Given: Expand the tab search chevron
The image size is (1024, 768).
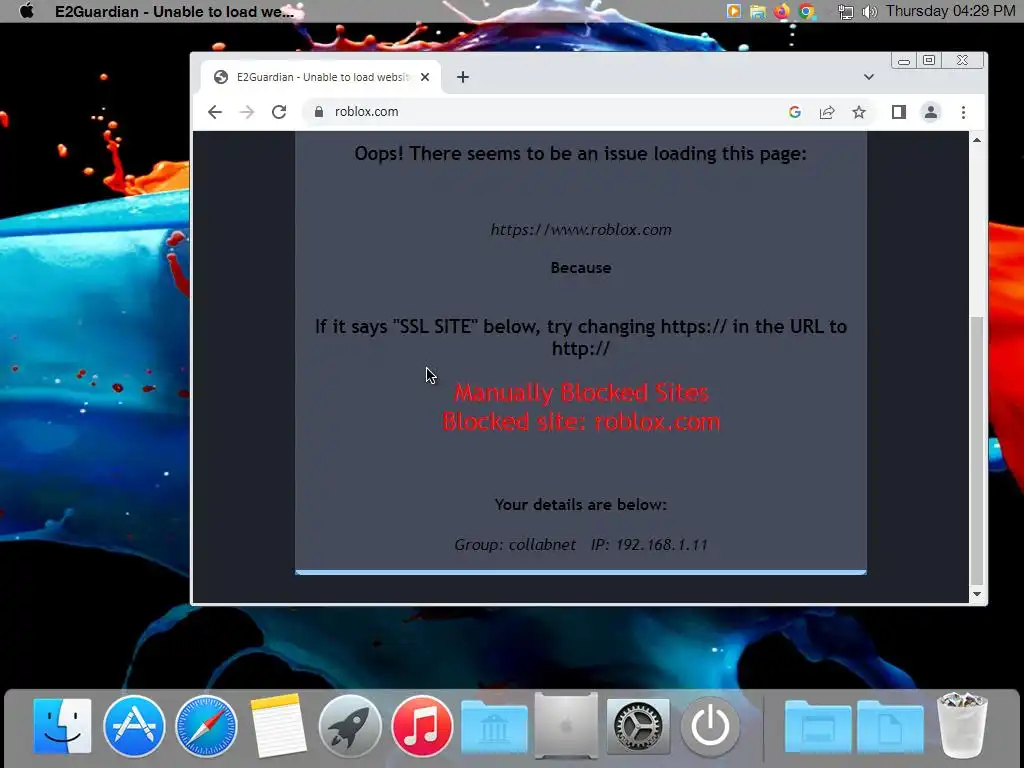Looking at the screenshot, I should coord(869,77).
